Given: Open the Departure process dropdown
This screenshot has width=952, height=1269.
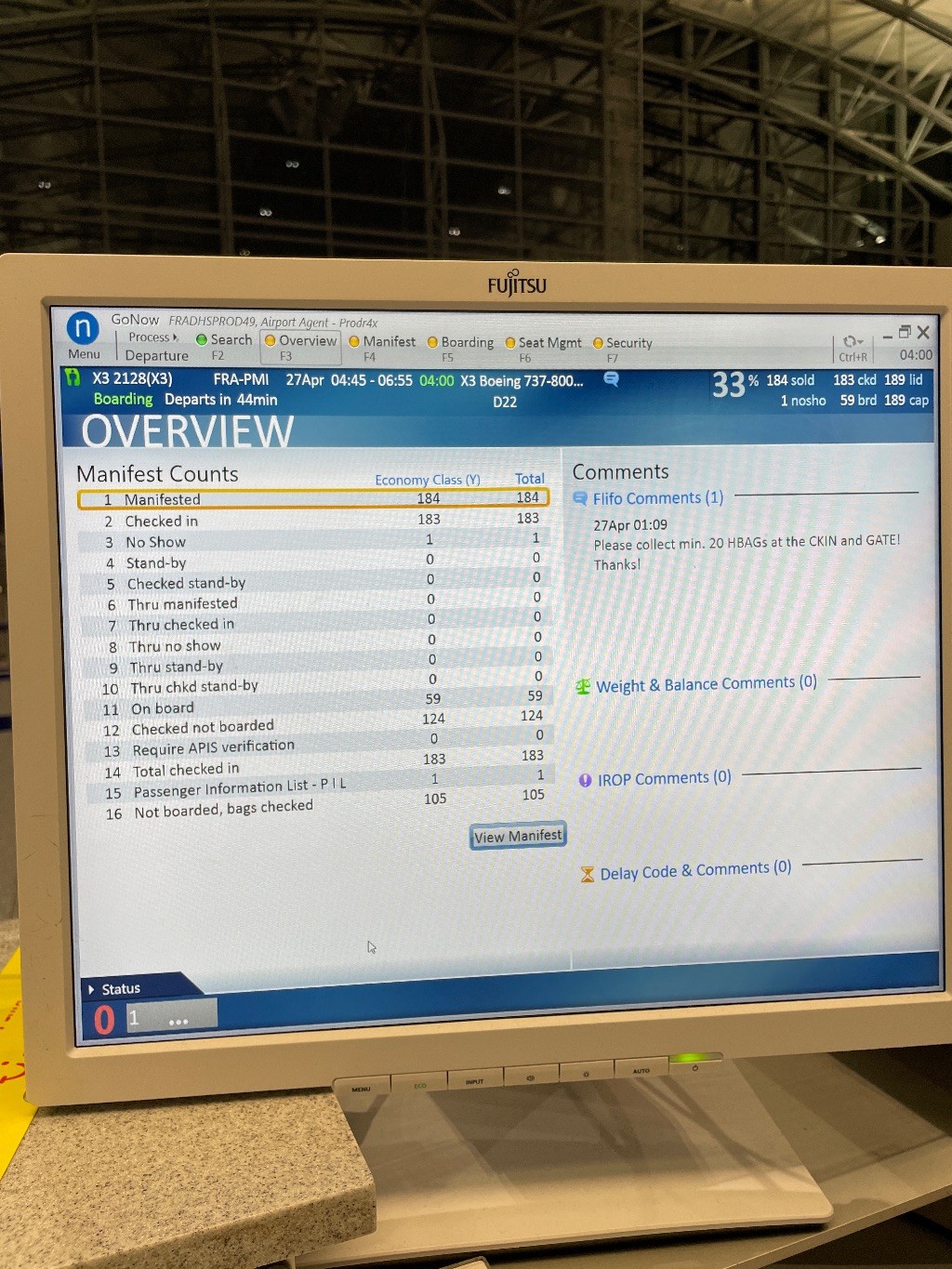Looking at the screenshot, I should tap(156, 355).
